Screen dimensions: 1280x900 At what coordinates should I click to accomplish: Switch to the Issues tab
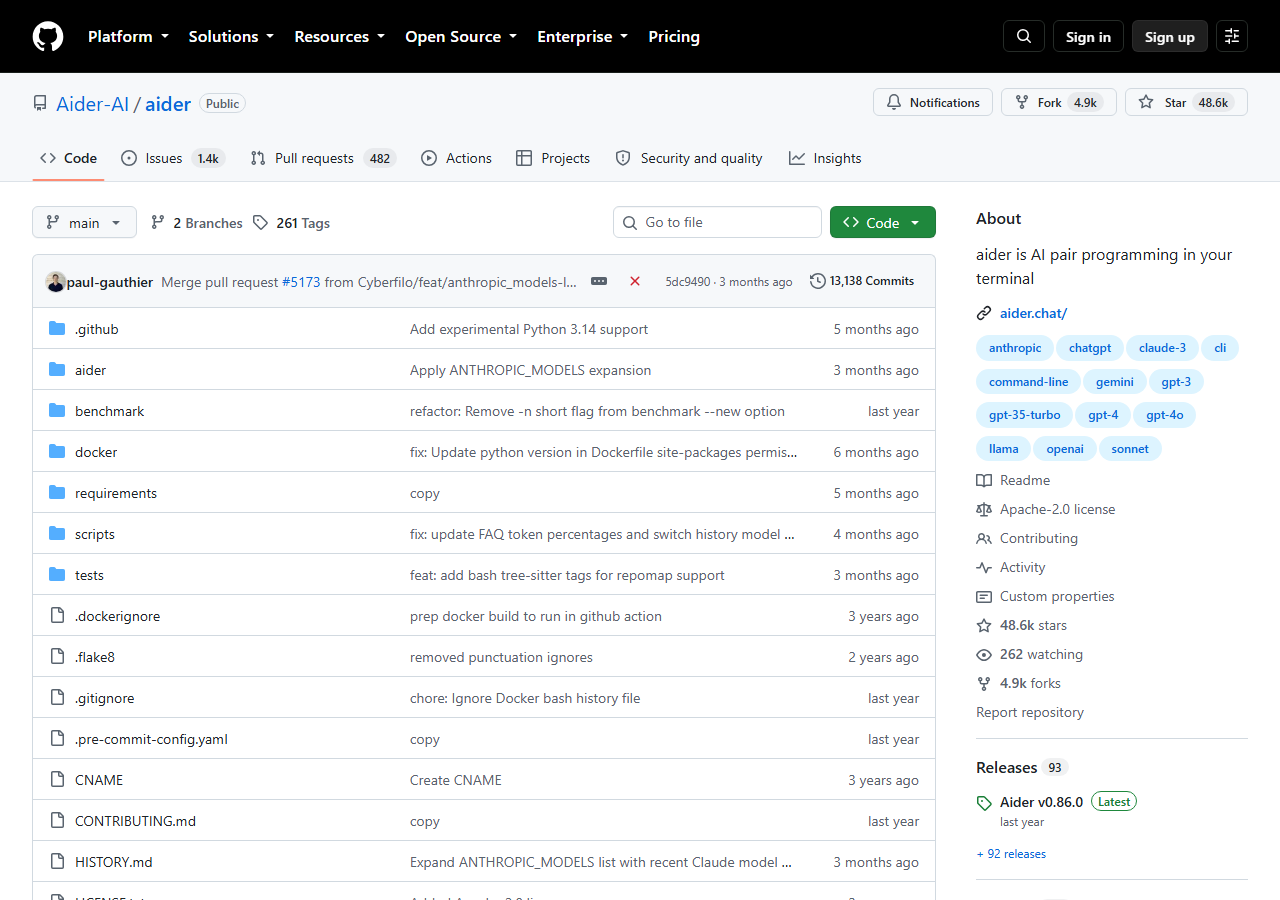[x=173, y=158]
